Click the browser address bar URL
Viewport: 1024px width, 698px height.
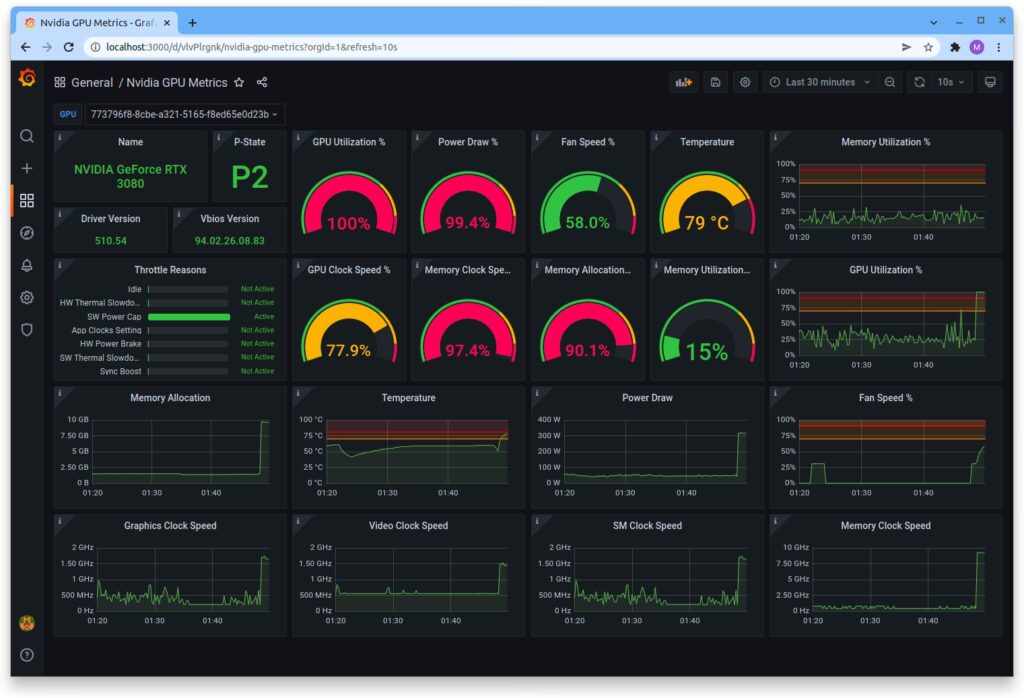(x=251, y=47)
